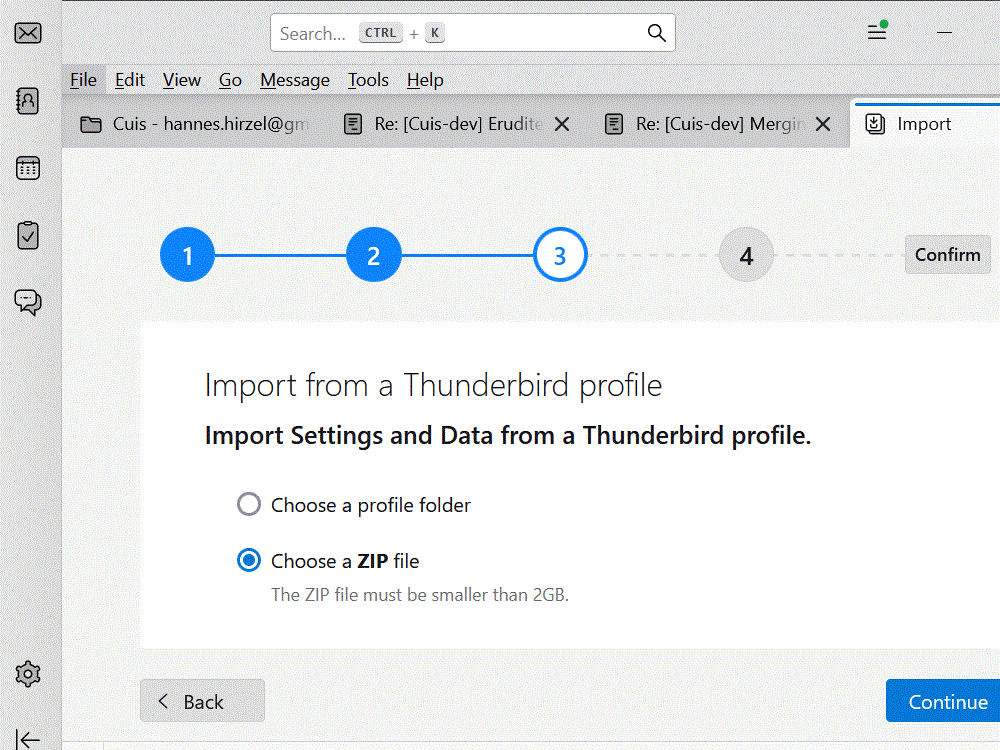Click the Confirm step button

click(x=948, y=254)
